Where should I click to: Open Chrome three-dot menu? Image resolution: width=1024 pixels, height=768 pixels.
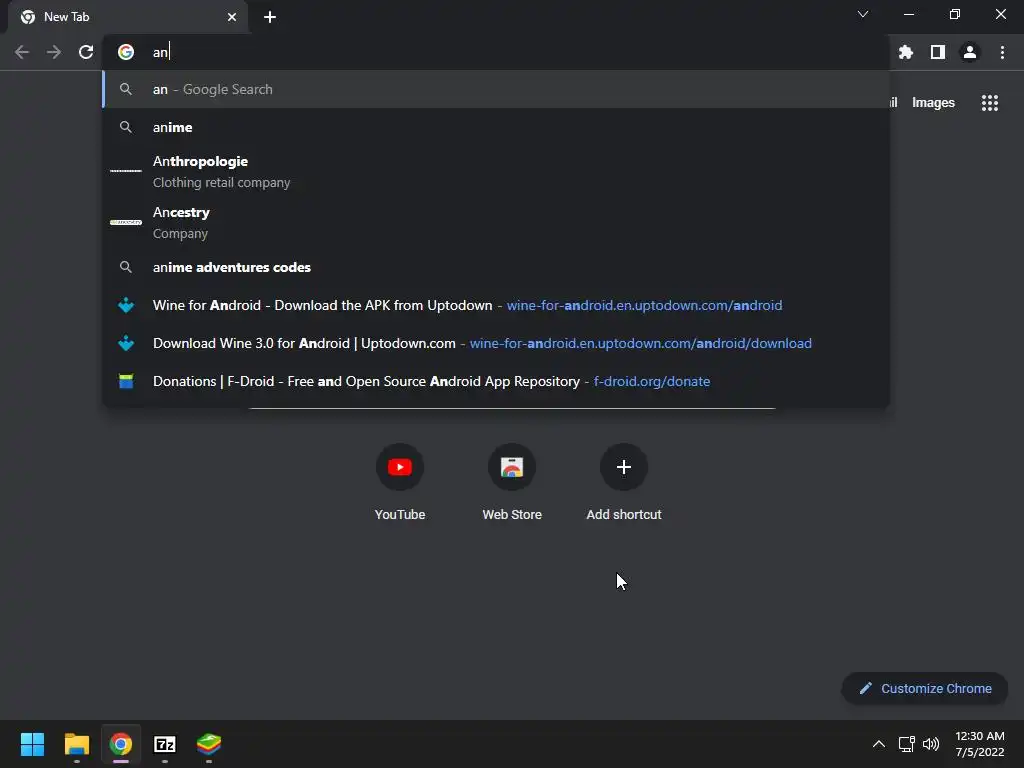[1002, 52]
